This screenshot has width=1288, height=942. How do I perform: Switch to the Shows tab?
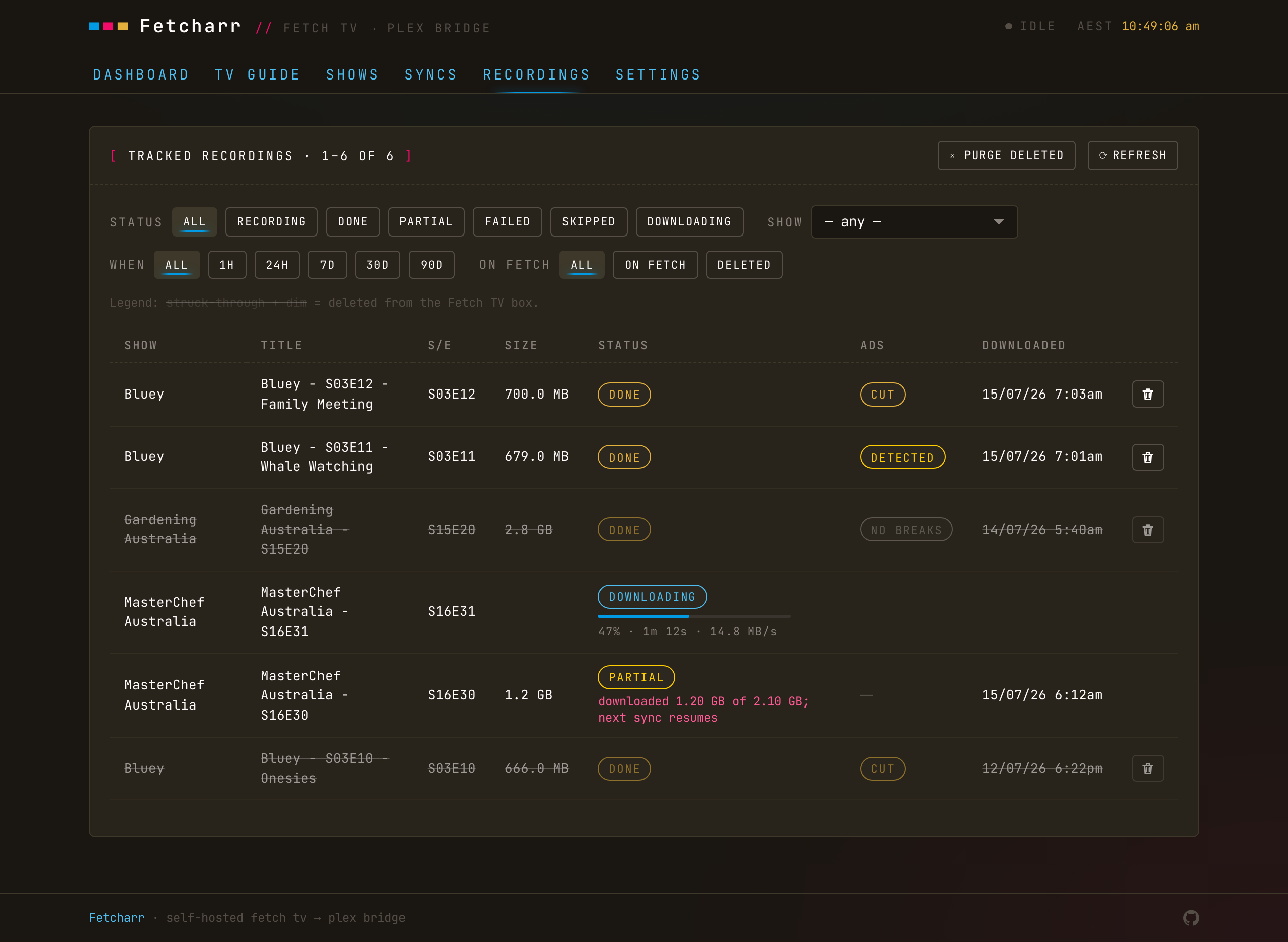coord(352,74)
